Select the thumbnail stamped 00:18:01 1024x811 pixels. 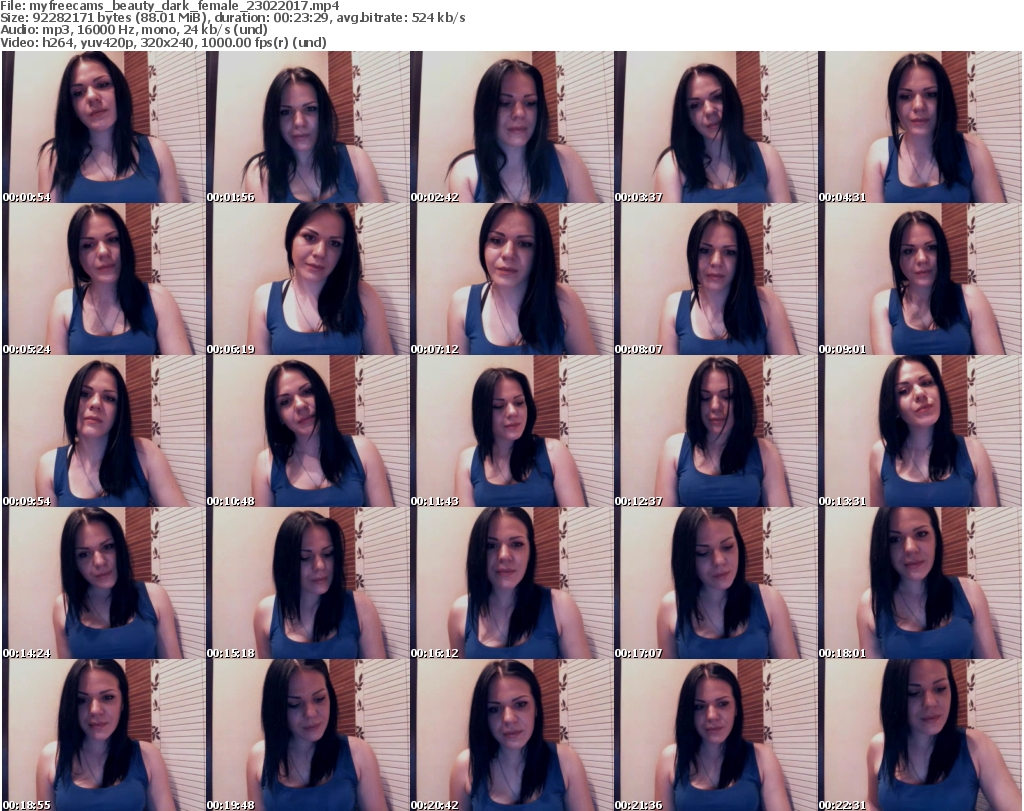(x=920, y=583)
